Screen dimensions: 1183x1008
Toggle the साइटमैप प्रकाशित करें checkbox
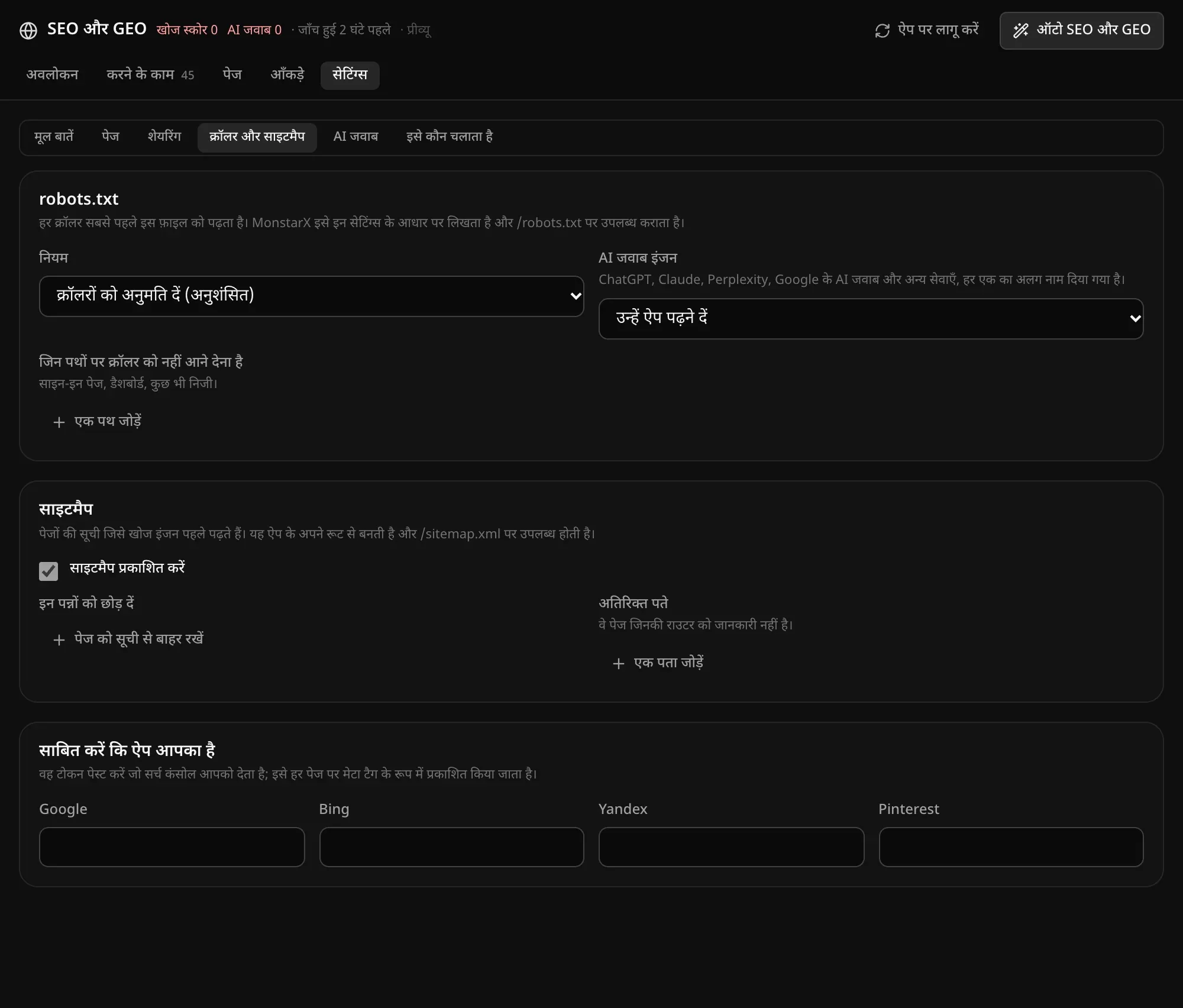point(49,571)
